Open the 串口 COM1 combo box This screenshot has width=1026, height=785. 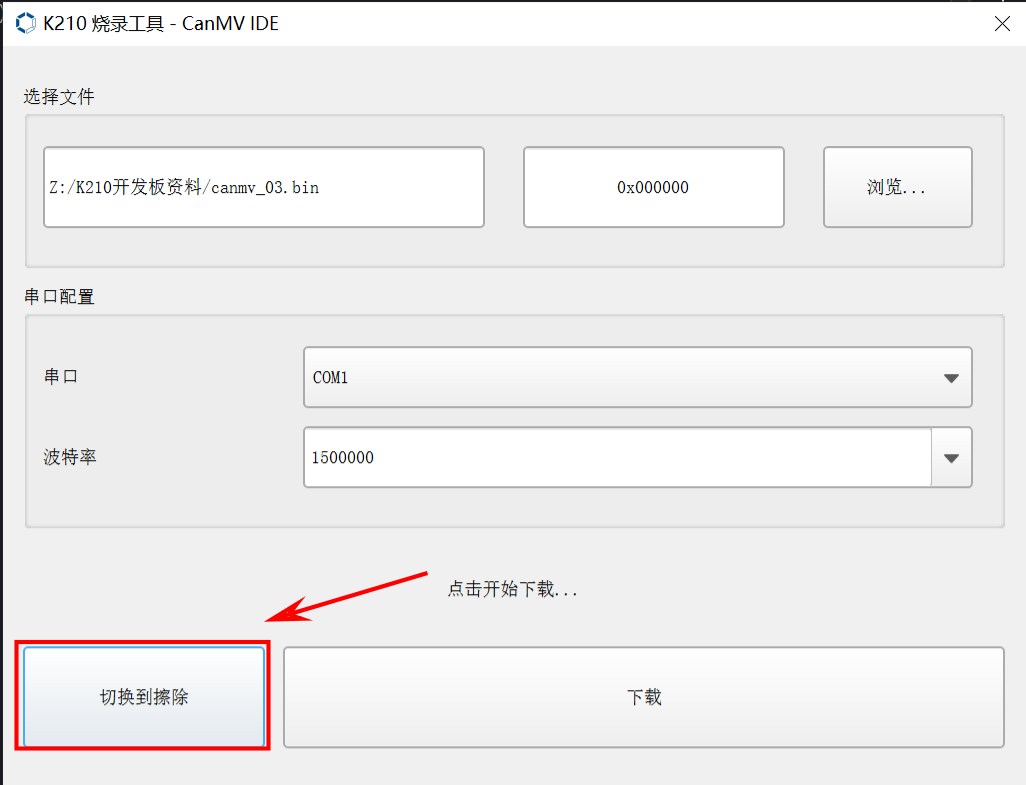point(620,377)
